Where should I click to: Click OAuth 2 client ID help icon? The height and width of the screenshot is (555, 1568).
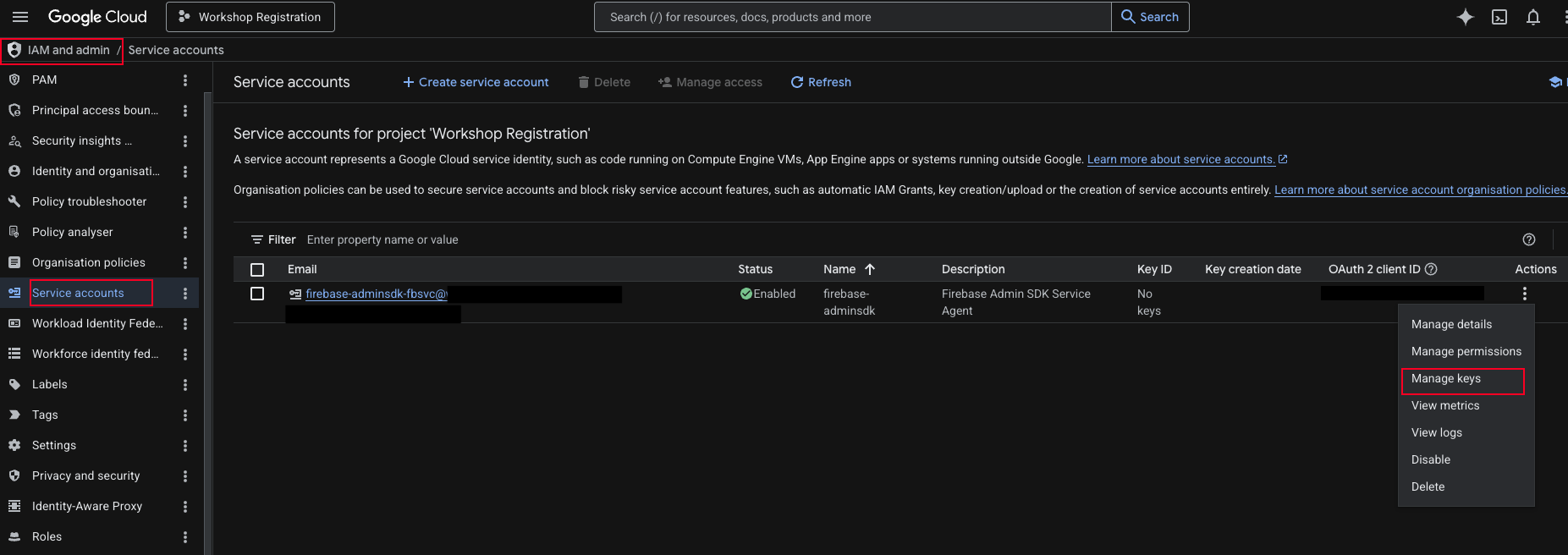click(1431, 269)
